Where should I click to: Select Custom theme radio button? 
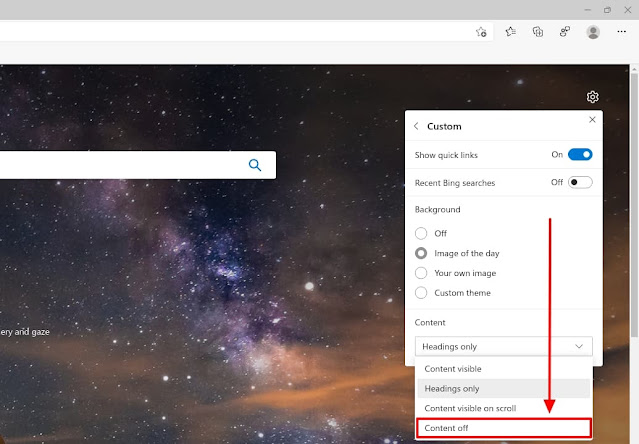tap(421, 292)
